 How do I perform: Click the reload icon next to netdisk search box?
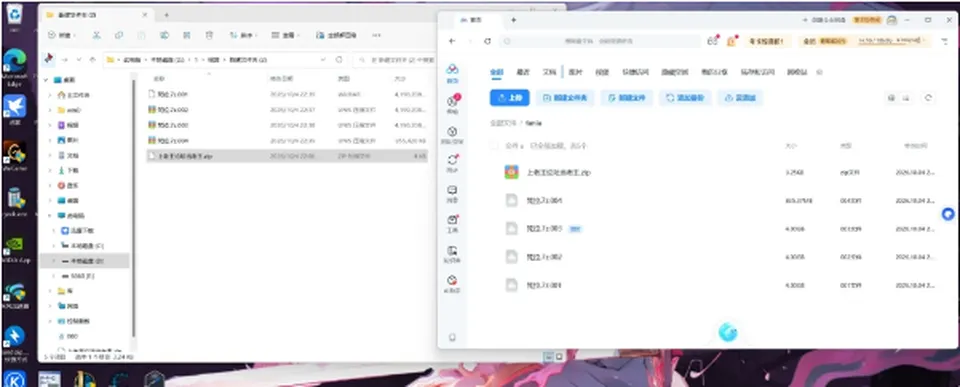point(487,41)
